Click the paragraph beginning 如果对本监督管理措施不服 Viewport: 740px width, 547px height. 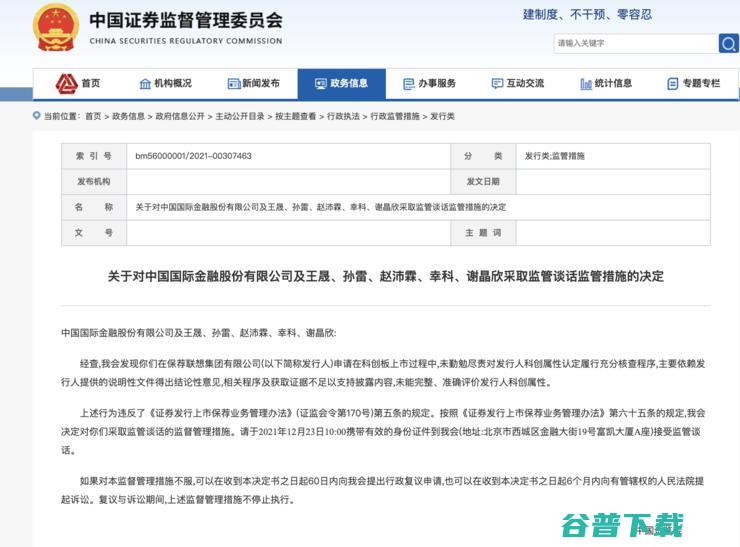point(383,490)
